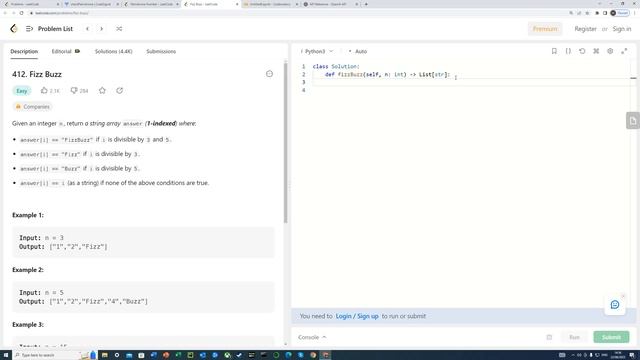640x360 pixels.
Task: Open the Submissions tab
Action: click(161, 51)
